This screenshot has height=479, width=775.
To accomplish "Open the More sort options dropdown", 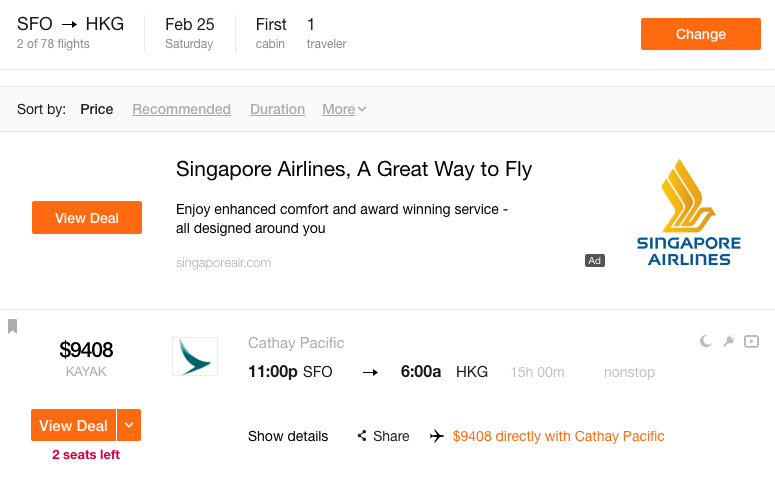I will [344, 109].
